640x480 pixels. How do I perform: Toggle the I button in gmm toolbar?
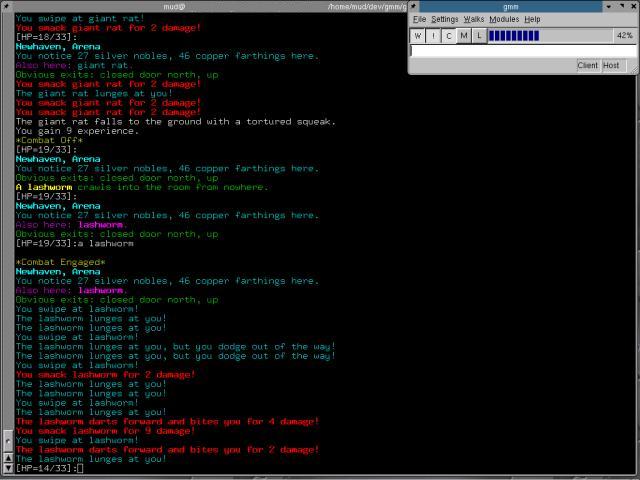pos(433,36)
